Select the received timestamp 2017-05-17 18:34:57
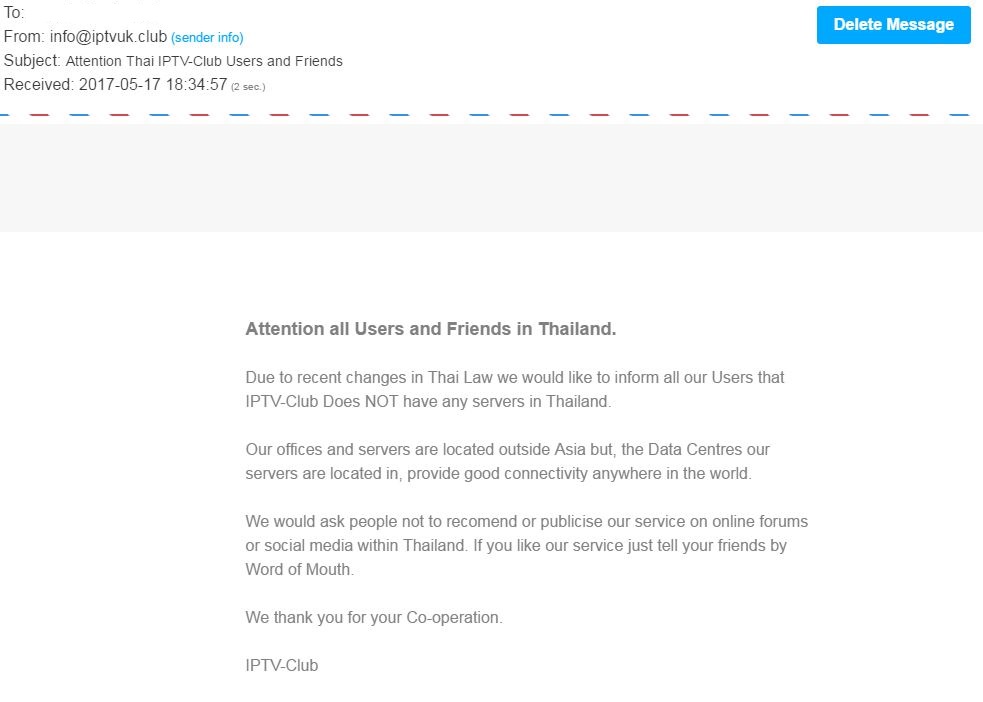This screenshot has height=702, width=983. pyautogui.click(x=153, y=85)
